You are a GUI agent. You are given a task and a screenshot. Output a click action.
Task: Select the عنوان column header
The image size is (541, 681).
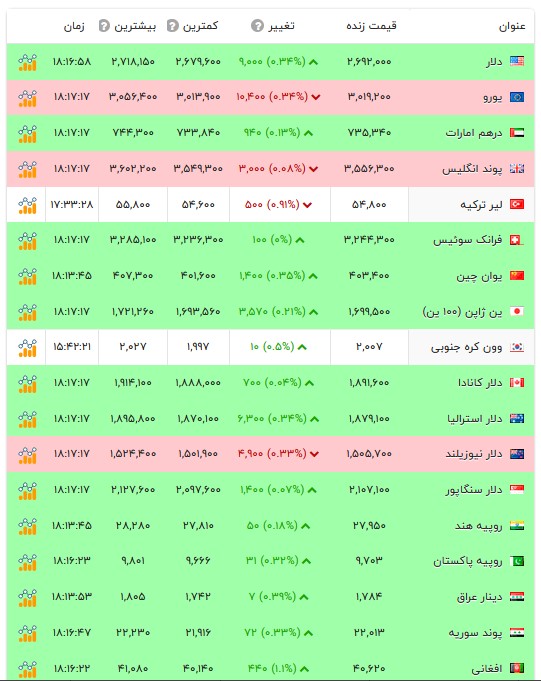point(512,26)
